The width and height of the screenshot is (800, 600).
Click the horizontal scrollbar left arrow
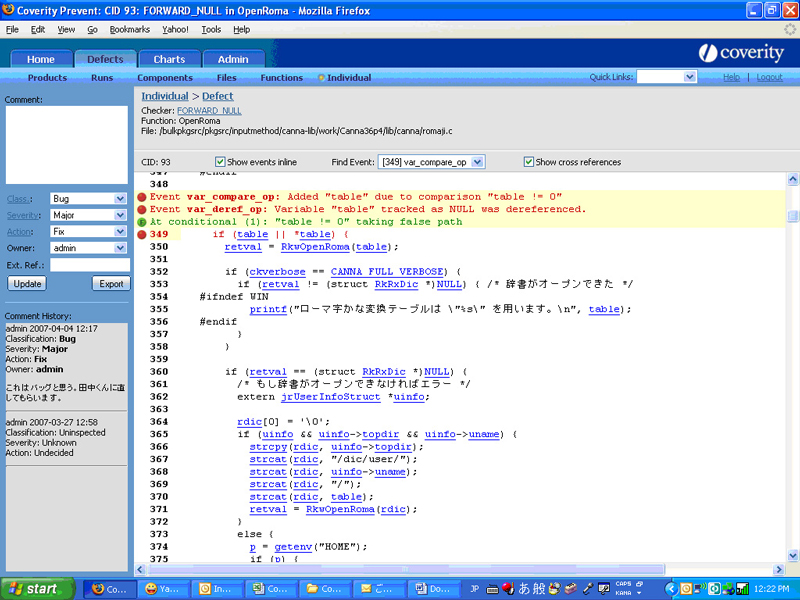[x=141, y=569]
